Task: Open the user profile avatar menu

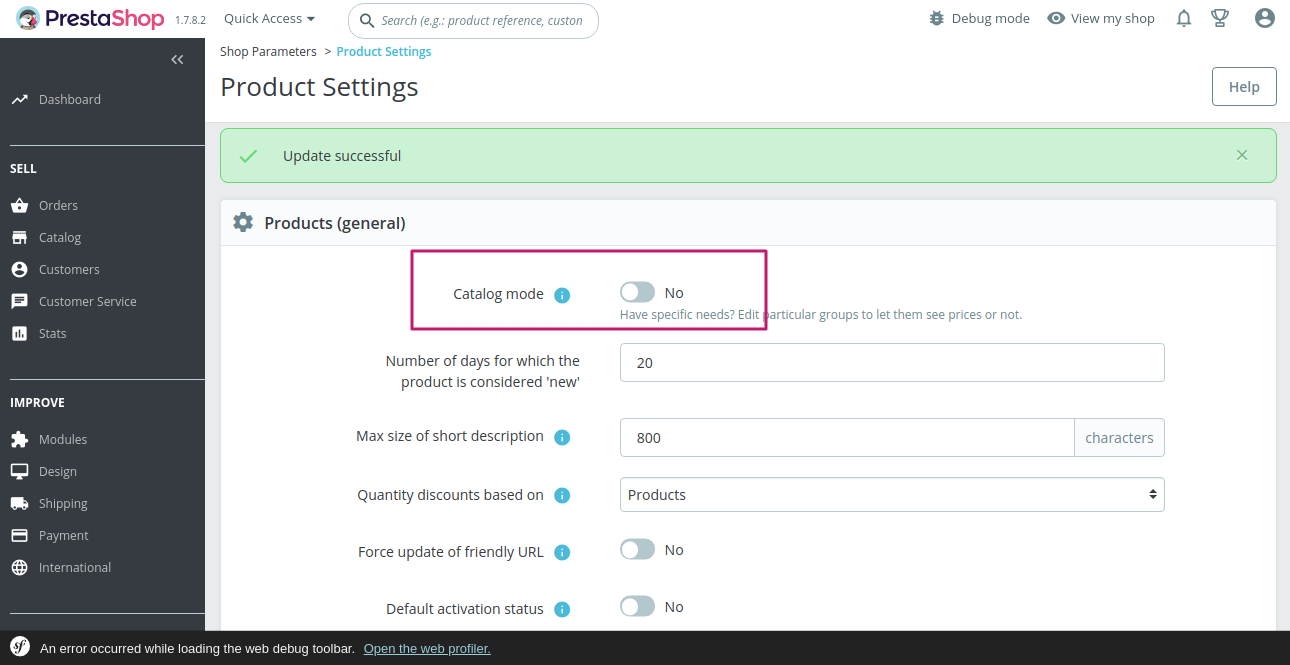Action: point(1265,18)
